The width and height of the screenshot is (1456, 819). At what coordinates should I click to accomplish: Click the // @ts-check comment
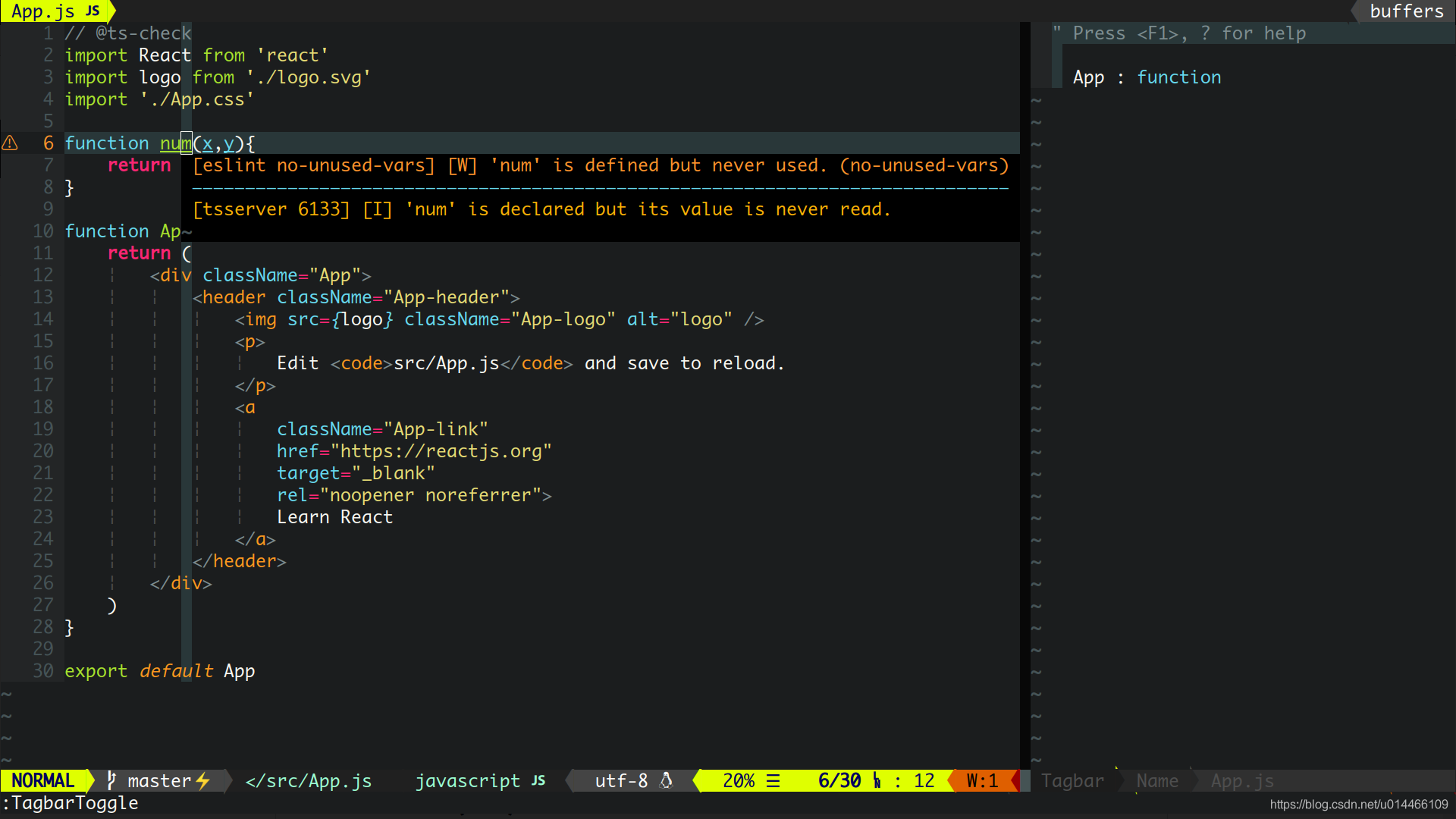128,33
